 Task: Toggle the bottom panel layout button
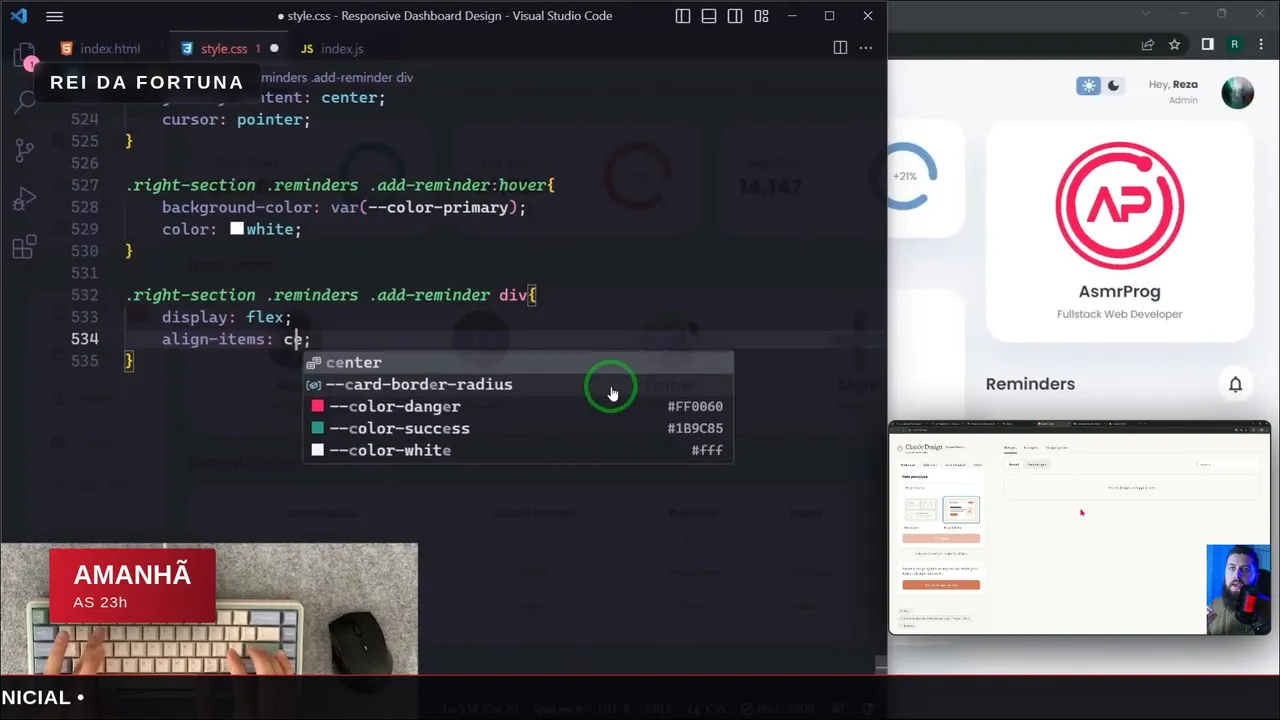tap(709, 16)
